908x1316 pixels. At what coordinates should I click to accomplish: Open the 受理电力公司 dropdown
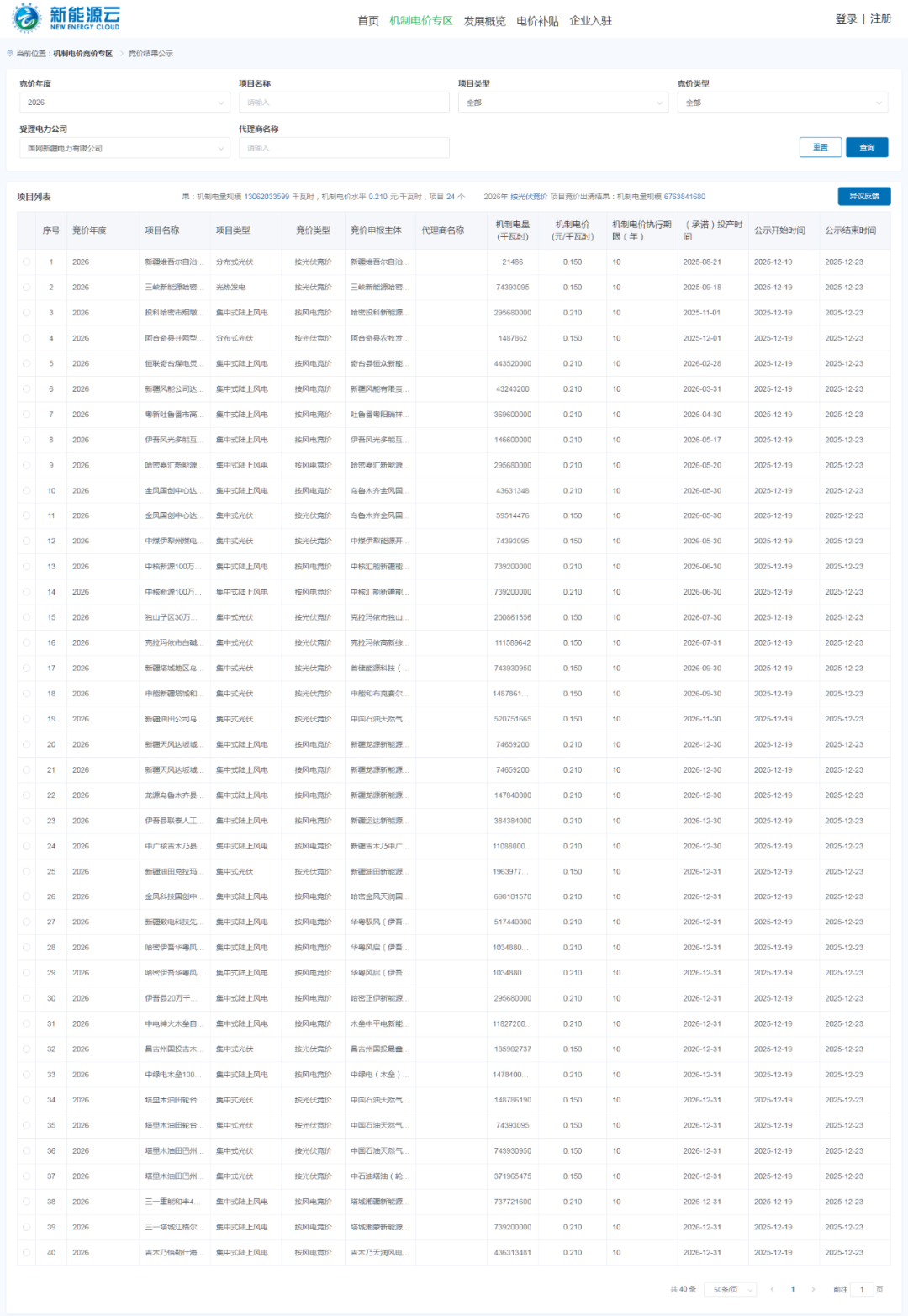(124, 148)
